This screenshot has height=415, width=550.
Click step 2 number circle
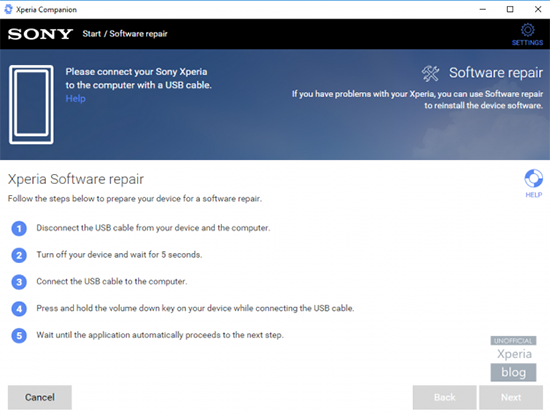[19, 255]
